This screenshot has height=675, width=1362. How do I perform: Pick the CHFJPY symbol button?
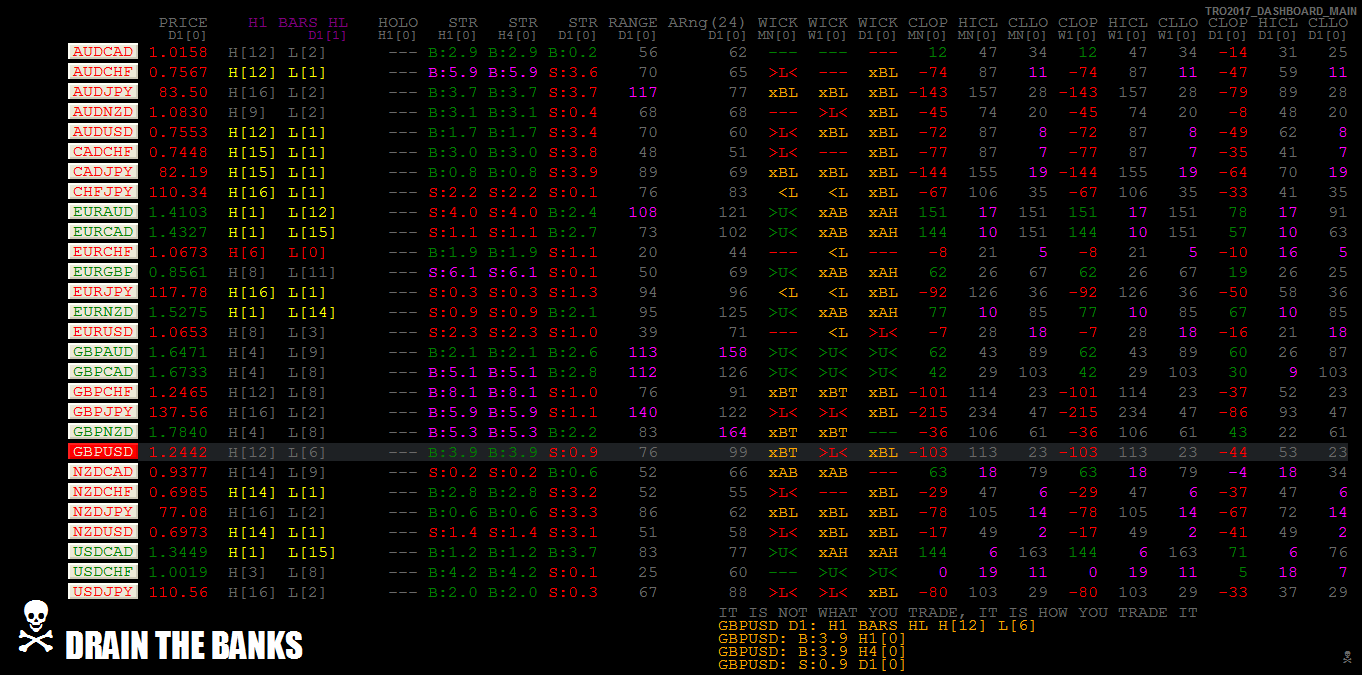[102, 191]
